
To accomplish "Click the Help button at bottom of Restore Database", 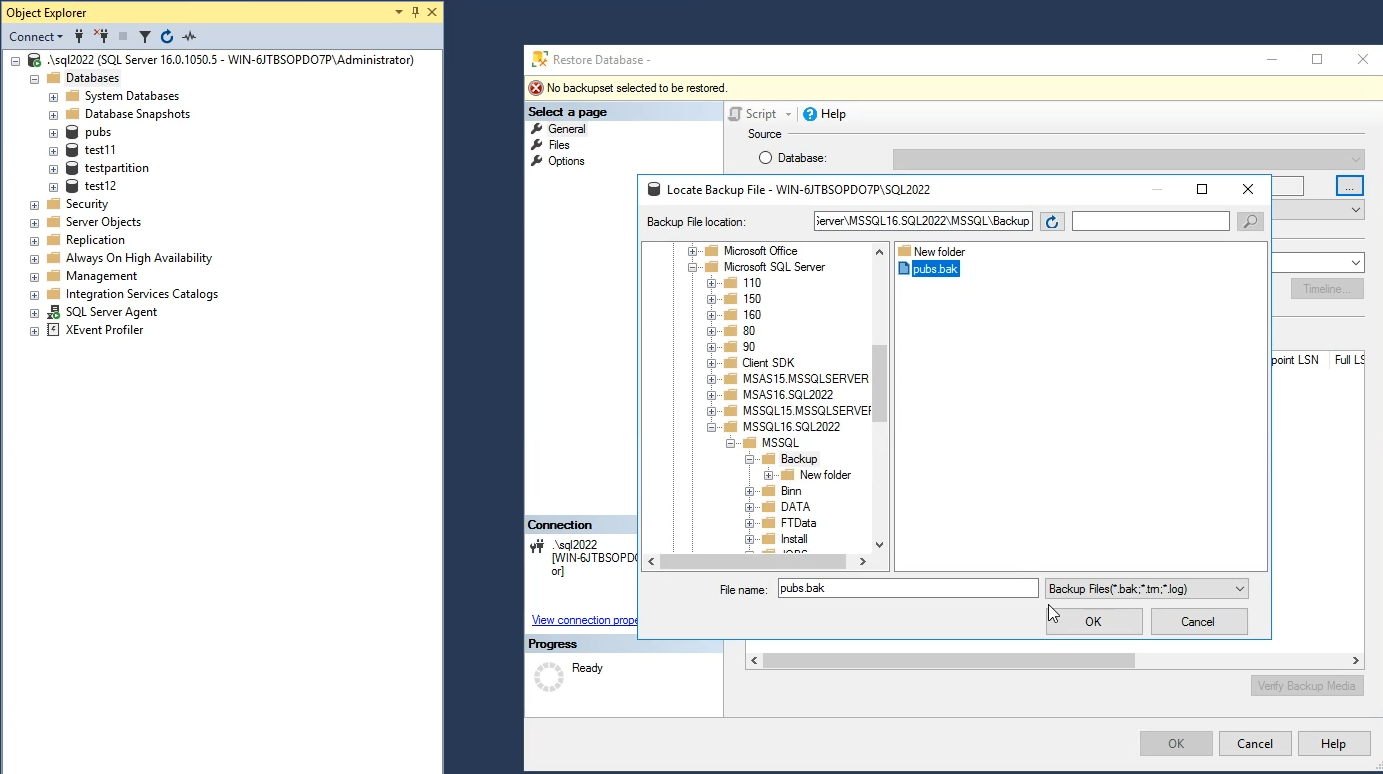I will [x=1333, y=744].
